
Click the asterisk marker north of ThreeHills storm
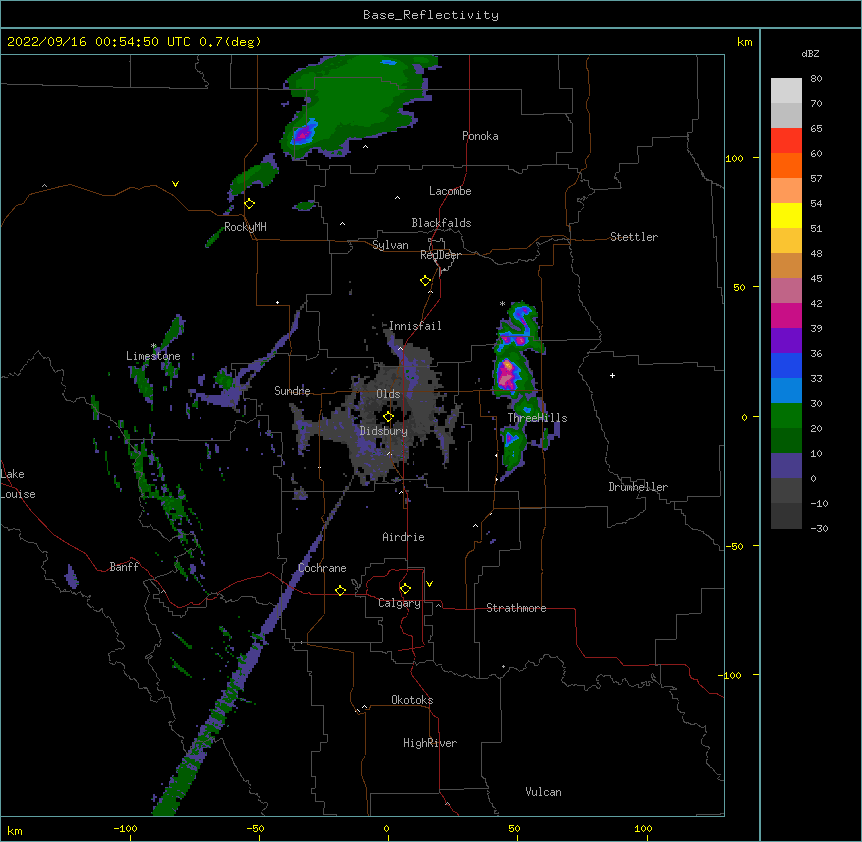click(502, 304)
